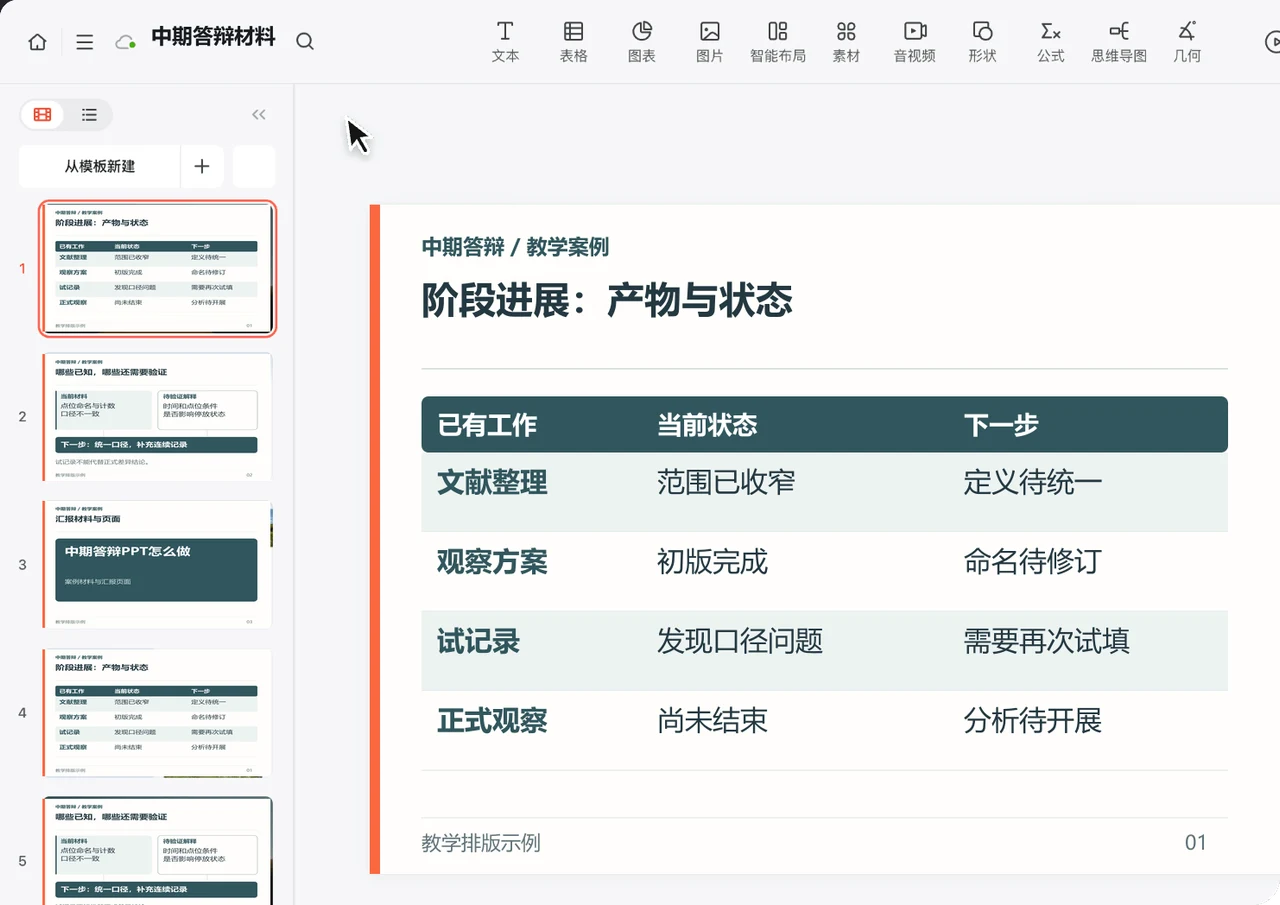This screenshot has width=1280, height=905.
Task: Insert a text box (文本)
Action: click(505, 42)
